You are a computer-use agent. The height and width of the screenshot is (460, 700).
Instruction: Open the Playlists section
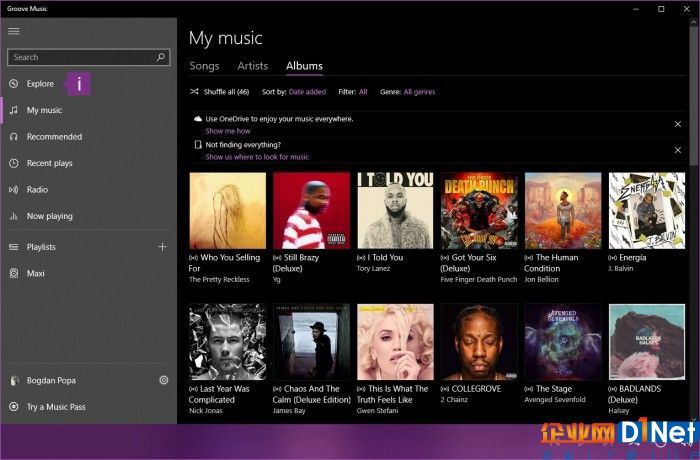click(41, 247)
